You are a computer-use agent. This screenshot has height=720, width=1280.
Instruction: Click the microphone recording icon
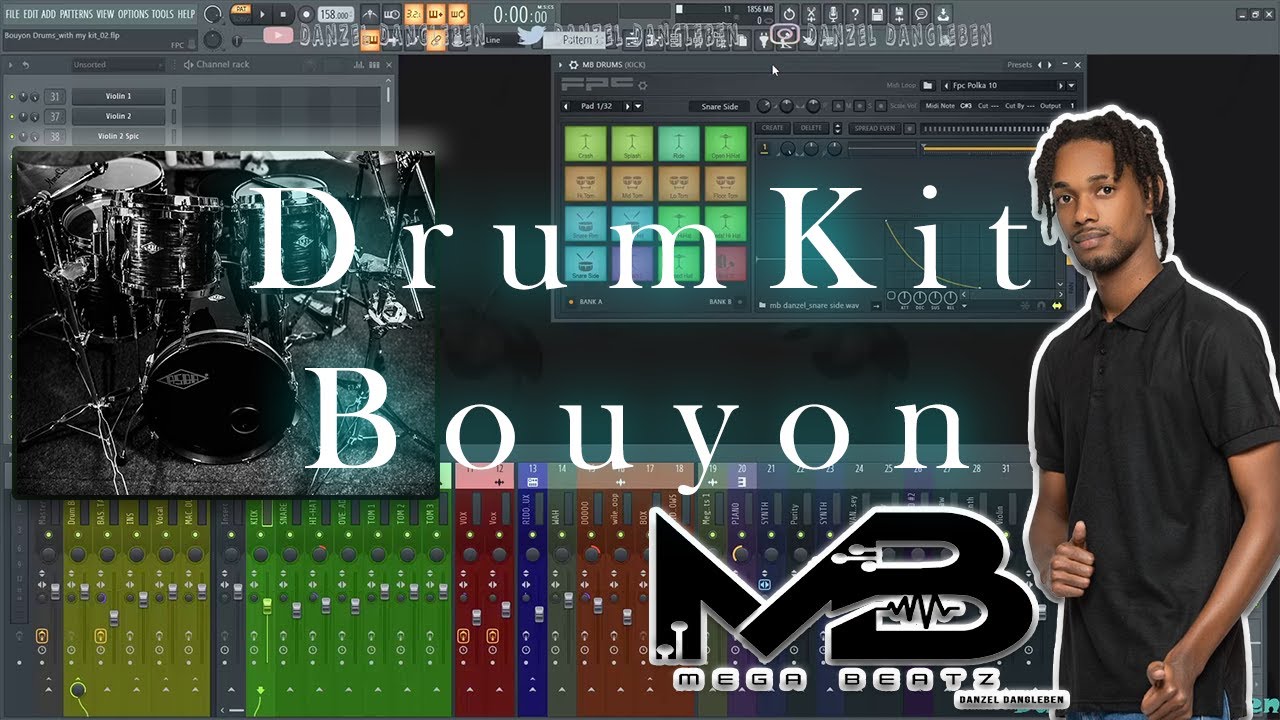click(x=833, y=14)
